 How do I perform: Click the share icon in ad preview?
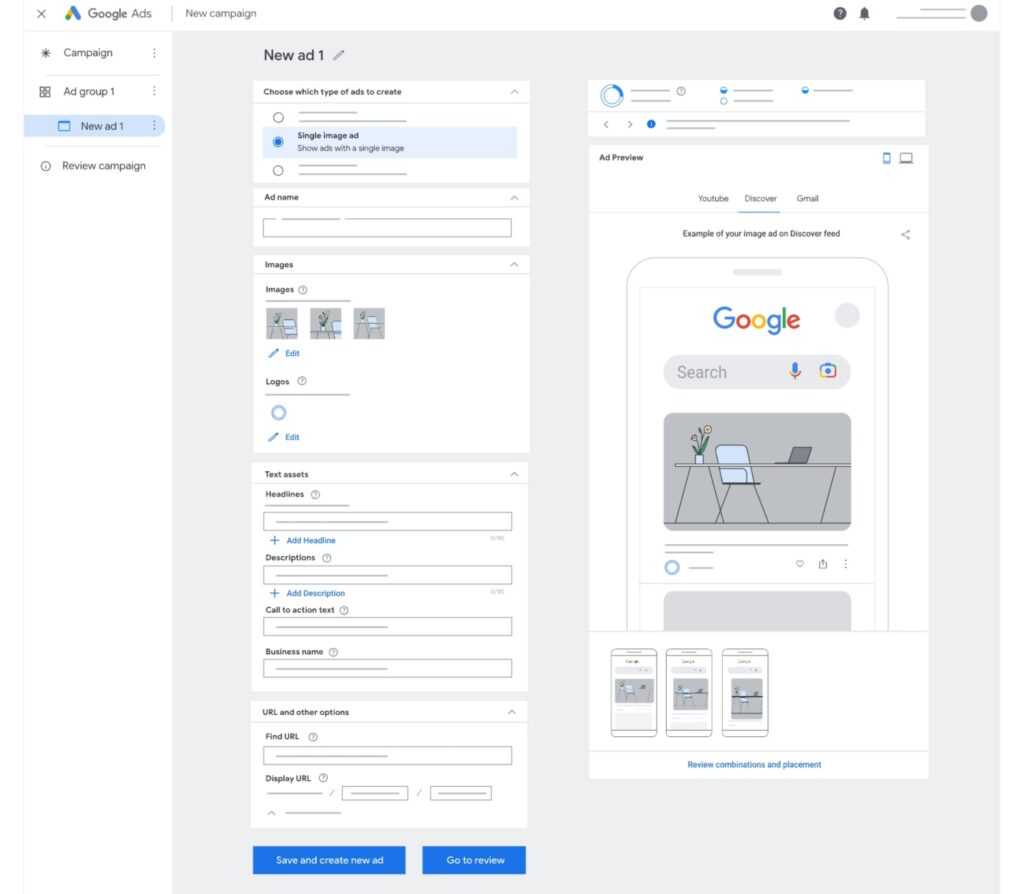905,235
